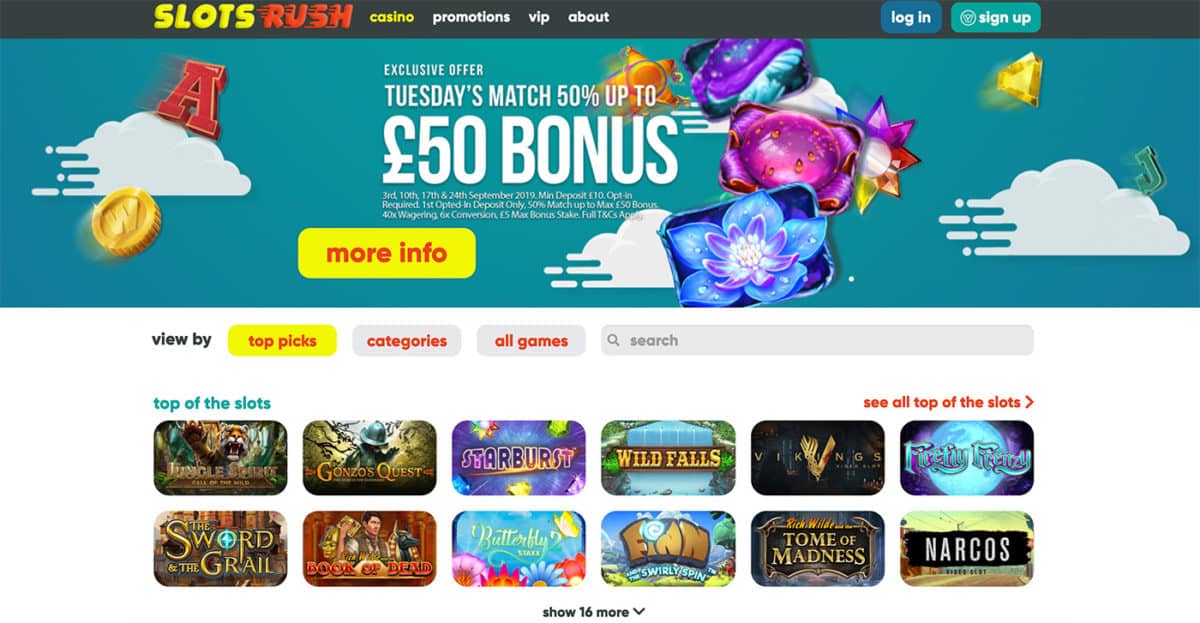Click the search magnifier icon
Viewport: 1200px width, 623px height.
[614, 340]
